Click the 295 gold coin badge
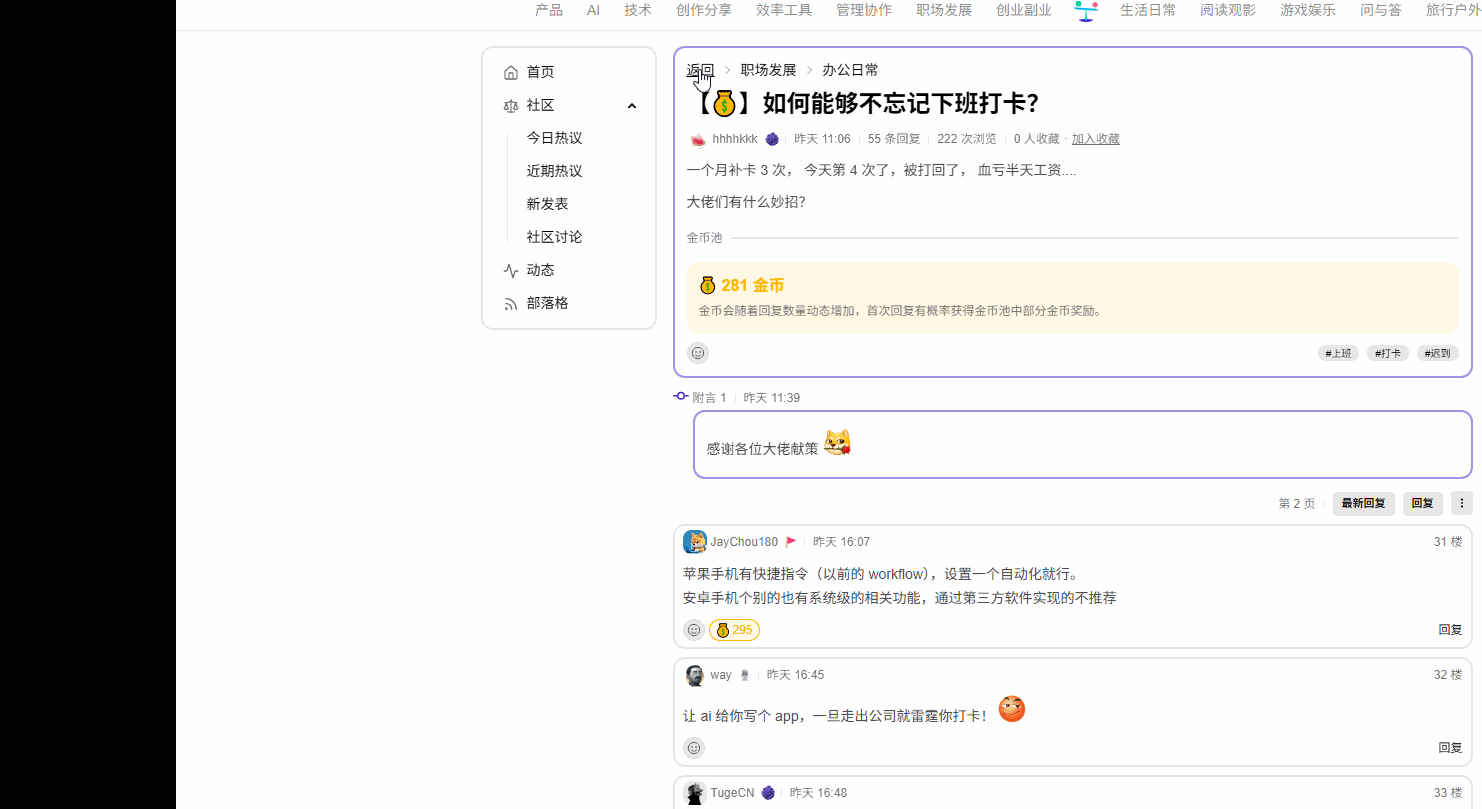The width and height of the screenshot is (1482, 809). tap(734, 630)
